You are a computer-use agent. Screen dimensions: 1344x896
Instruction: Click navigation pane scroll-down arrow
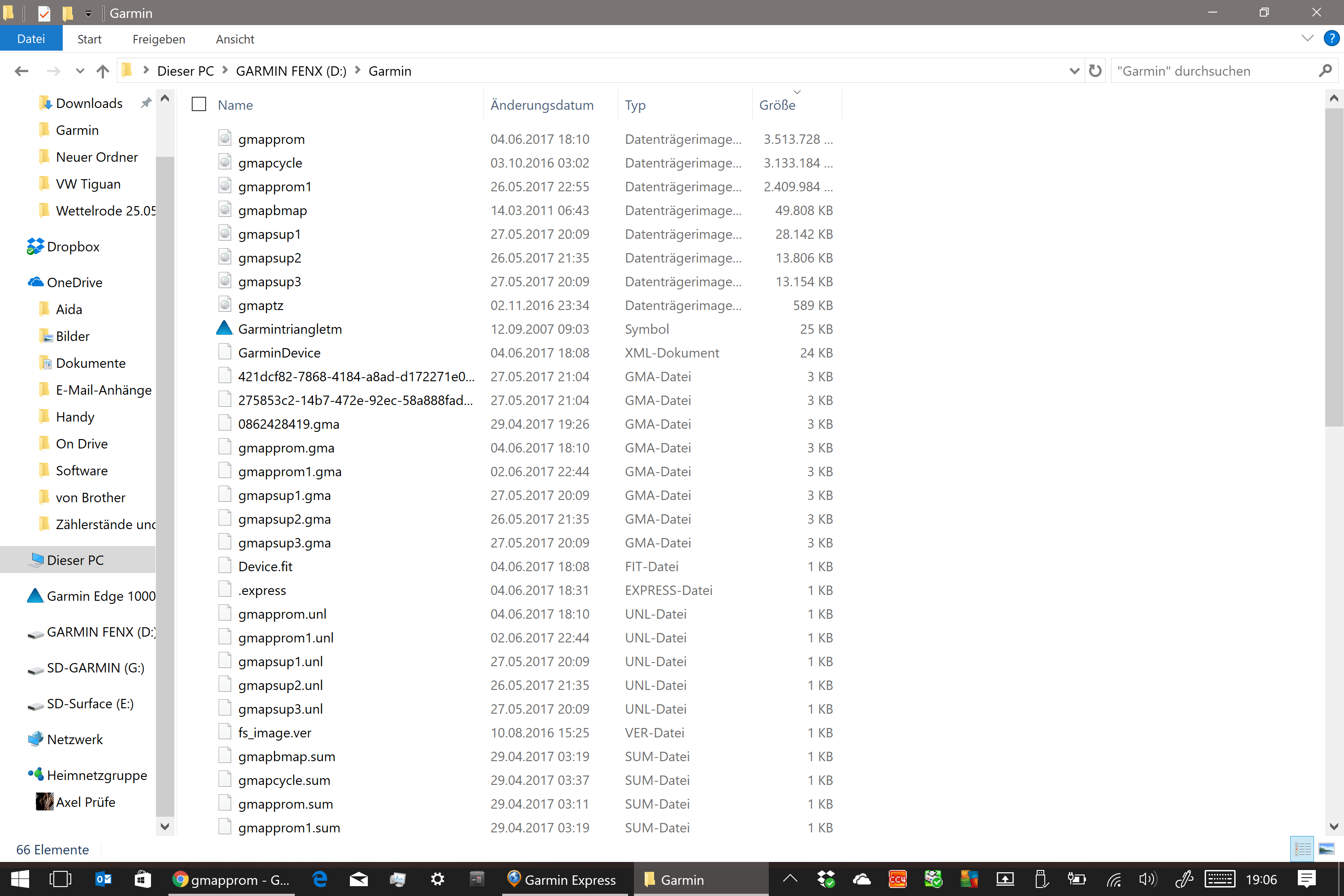164,826
